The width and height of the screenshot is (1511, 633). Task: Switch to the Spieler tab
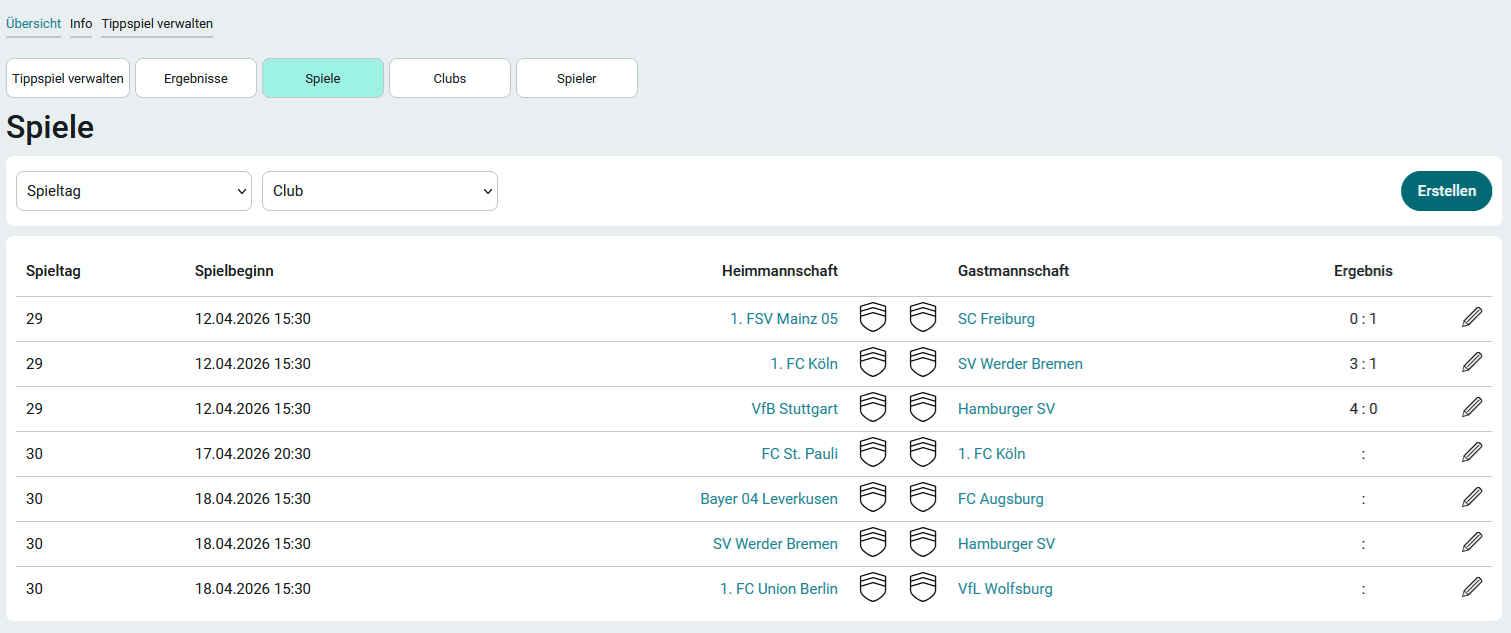pos(577,78)
